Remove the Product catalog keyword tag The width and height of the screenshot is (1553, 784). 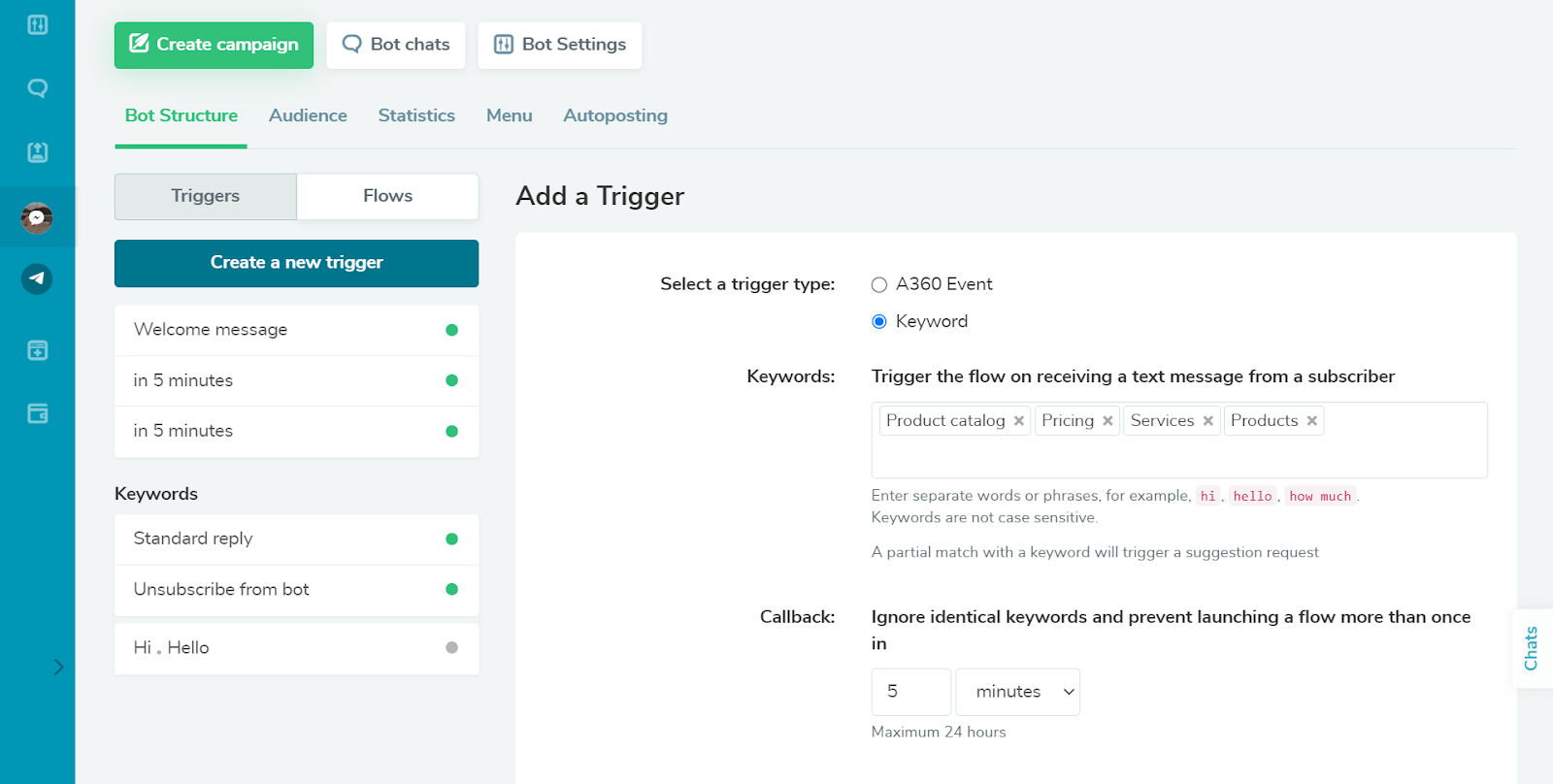[x=1019, y=421]
